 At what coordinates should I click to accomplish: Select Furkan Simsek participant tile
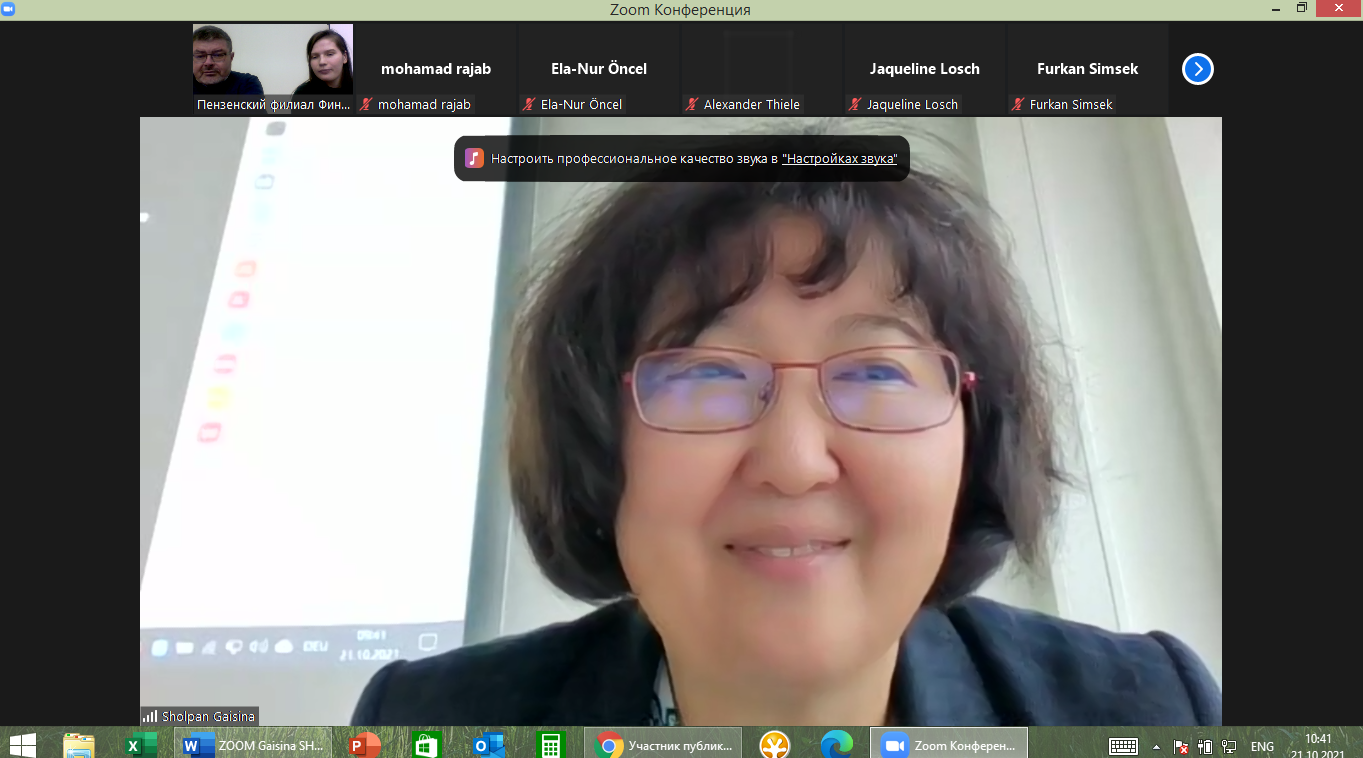1087,69
